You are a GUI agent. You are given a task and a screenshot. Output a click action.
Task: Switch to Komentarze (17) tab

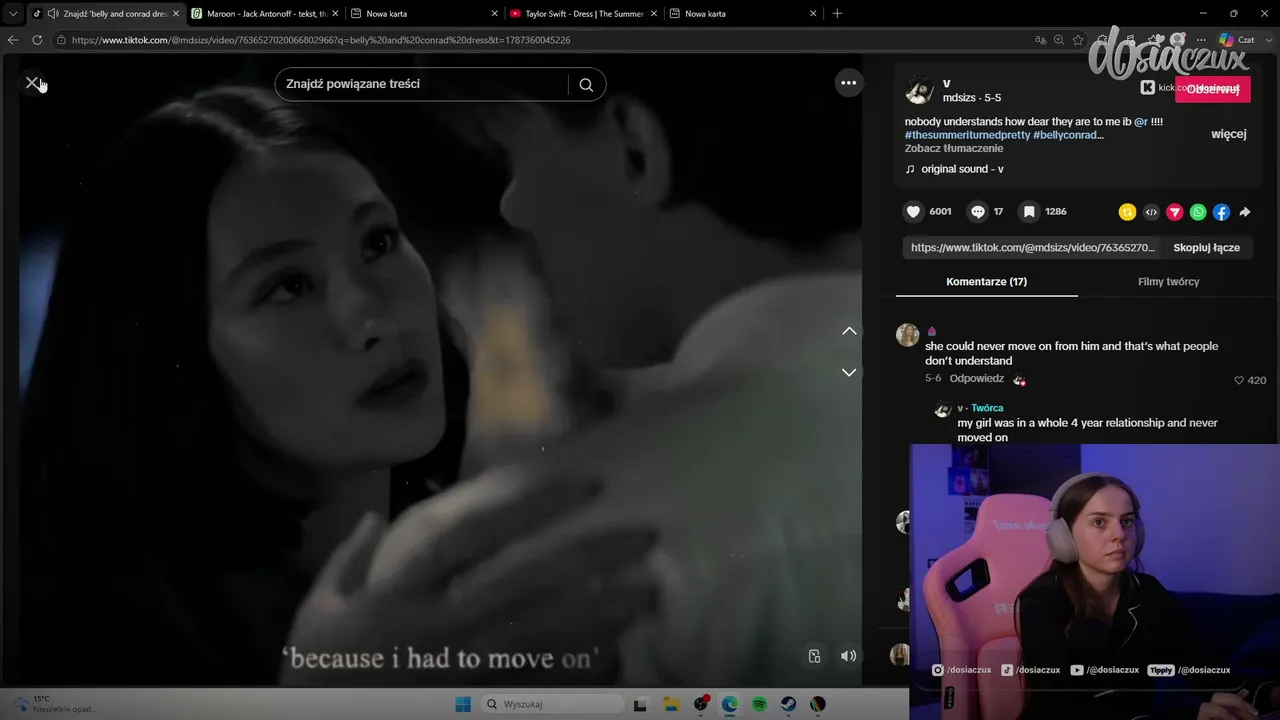click(986, 282)
